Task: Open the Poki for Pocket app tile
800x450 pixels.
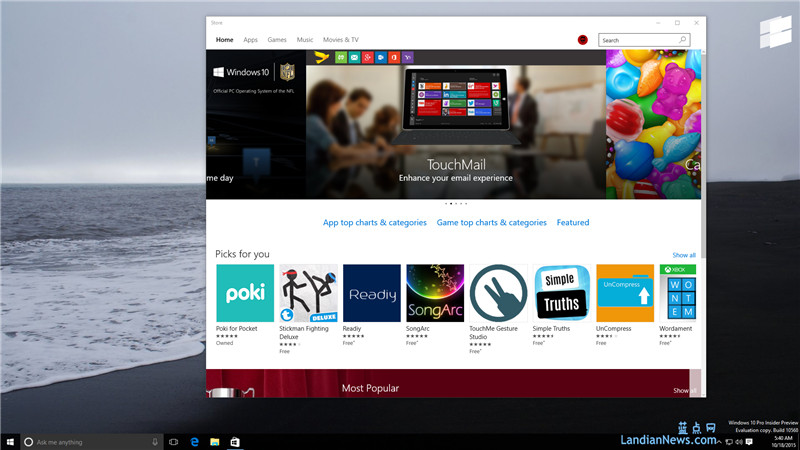Action: [245, 293]
